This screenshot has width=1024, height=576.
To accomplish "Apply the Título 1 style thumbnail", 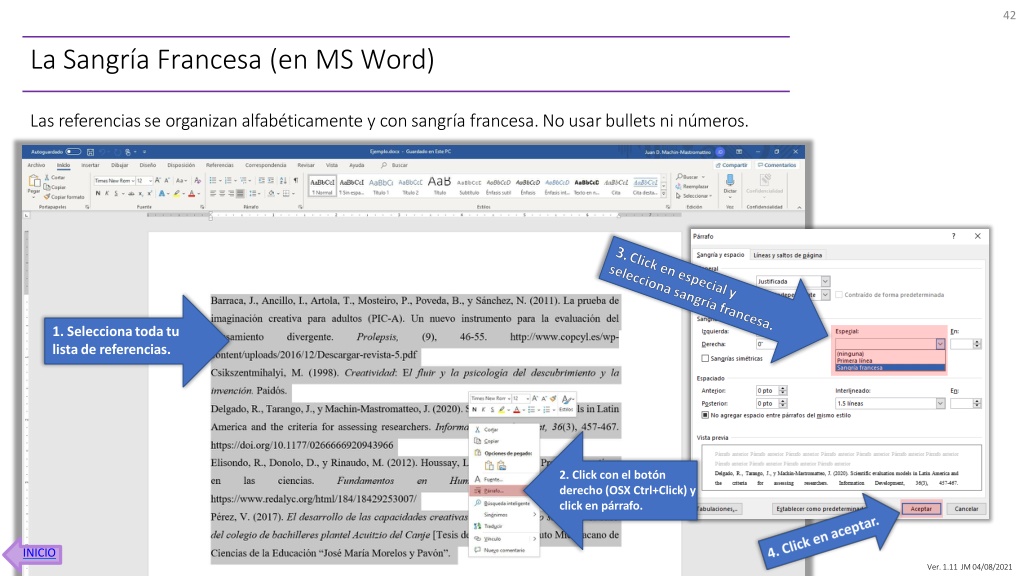I will pos(381,186).
